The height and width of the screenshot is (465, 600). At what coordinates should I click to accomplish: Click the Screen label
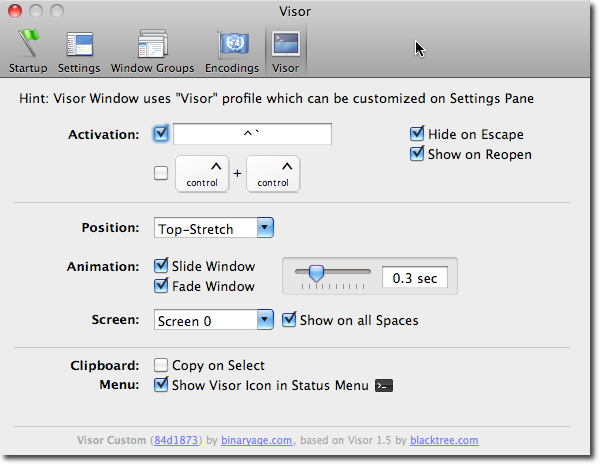(115, 320)
